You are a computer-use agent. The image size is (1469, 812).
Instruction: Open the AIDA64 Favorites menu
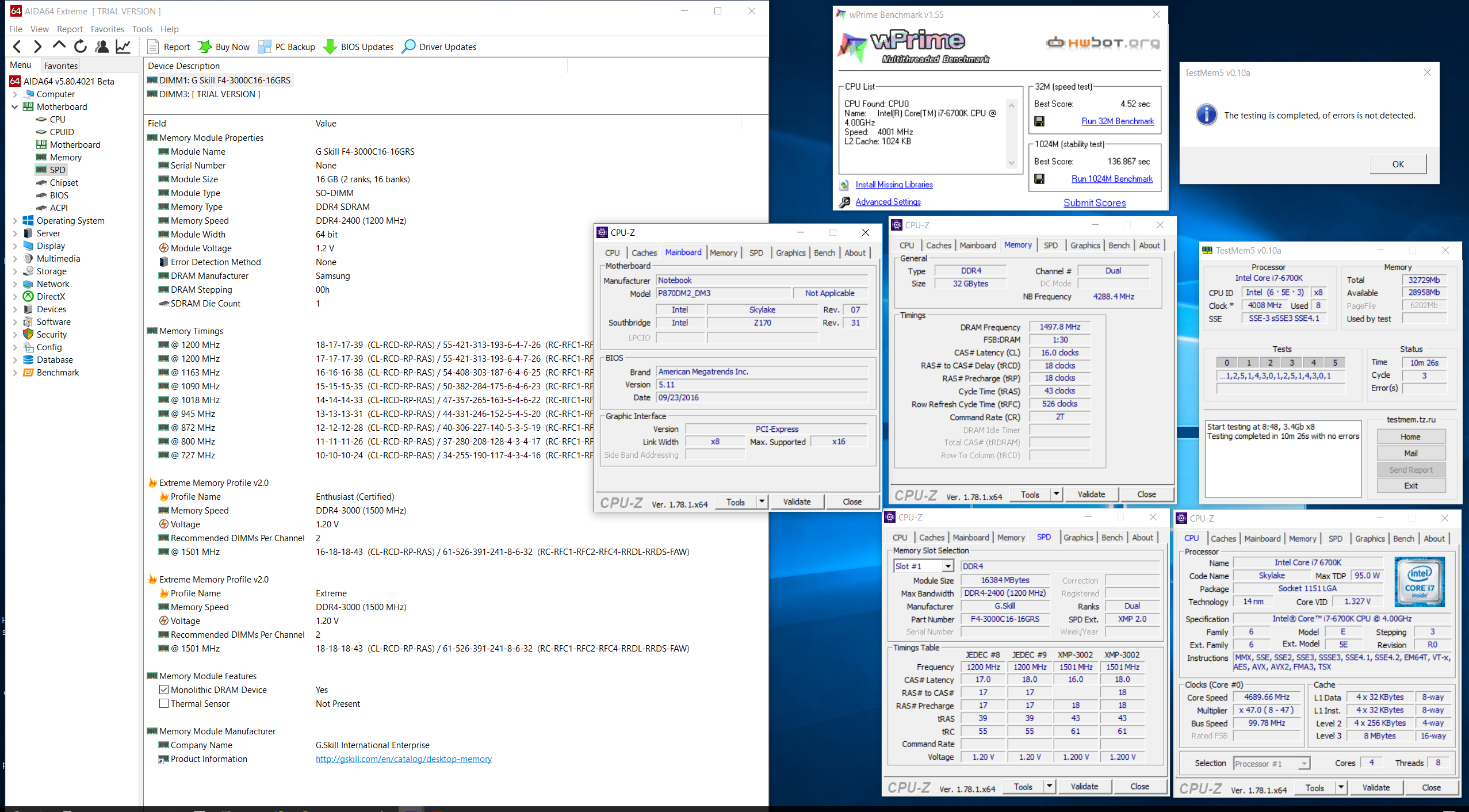pyautogui.click(x=108, y=29)
